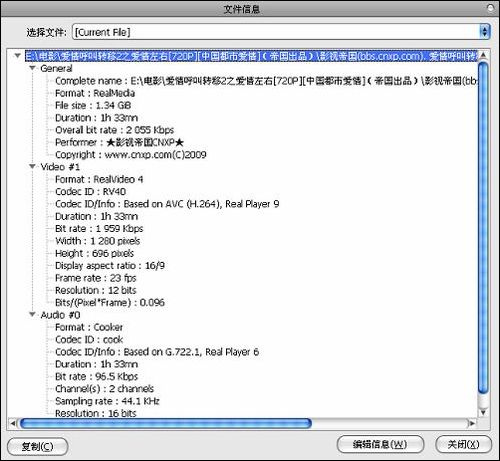Select the 'Based on AVC (H.264)' codec info row
Screen dimensions: 500x461
[167, 204]
